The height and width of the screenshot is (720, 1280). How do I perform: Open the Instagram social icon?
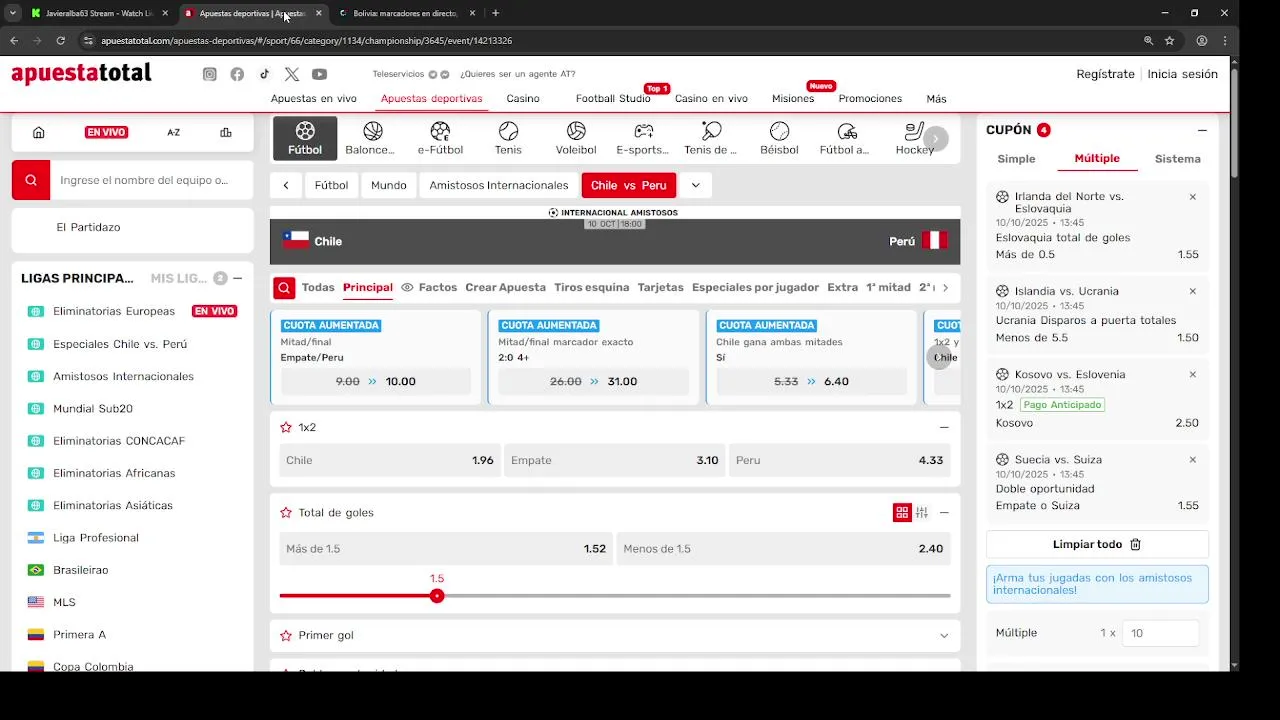[210, 74]
